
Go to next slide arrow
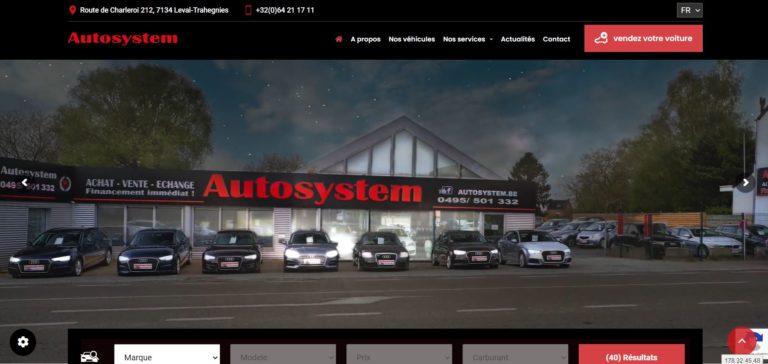point(745,183)
